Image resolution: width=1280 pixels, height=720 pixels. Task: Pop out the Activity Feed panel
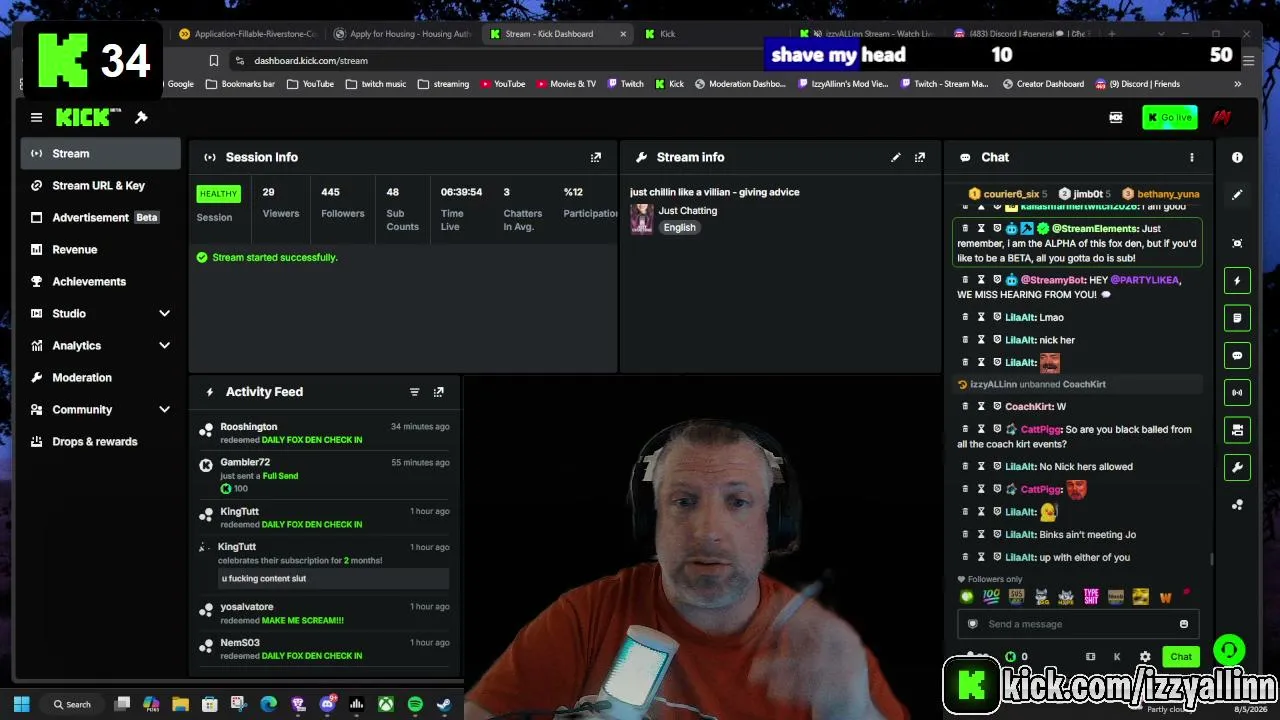[x=438, y=392]
